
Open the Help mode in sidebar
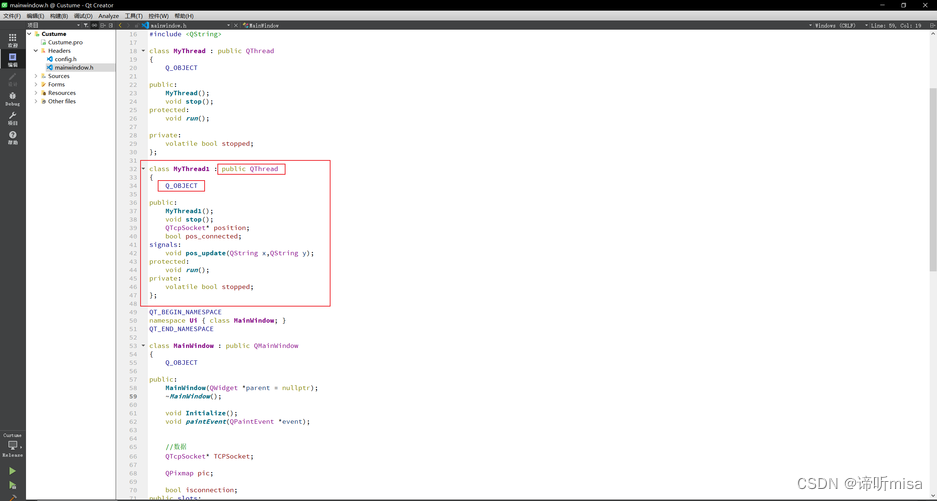pyautogui.click(x=12, y=137)
